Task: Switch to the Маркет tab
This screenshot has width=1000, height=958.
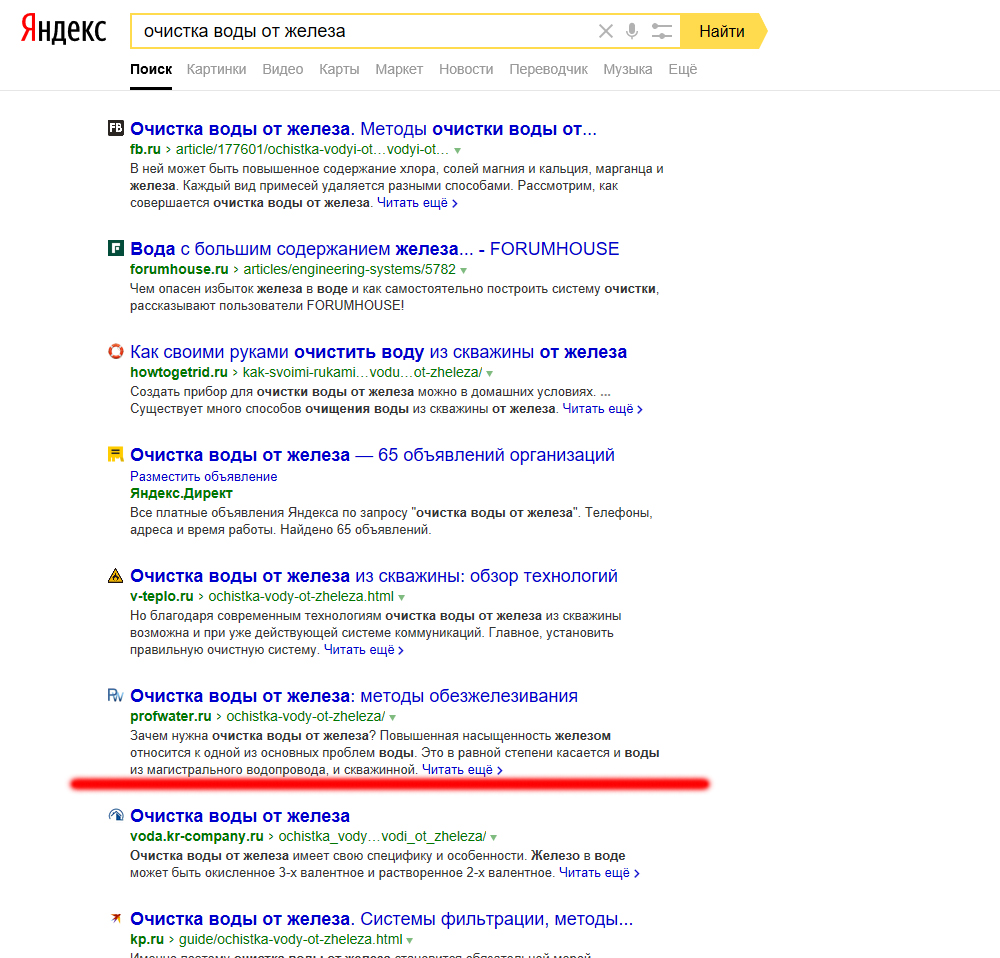Action: click(x=399, y=69)
